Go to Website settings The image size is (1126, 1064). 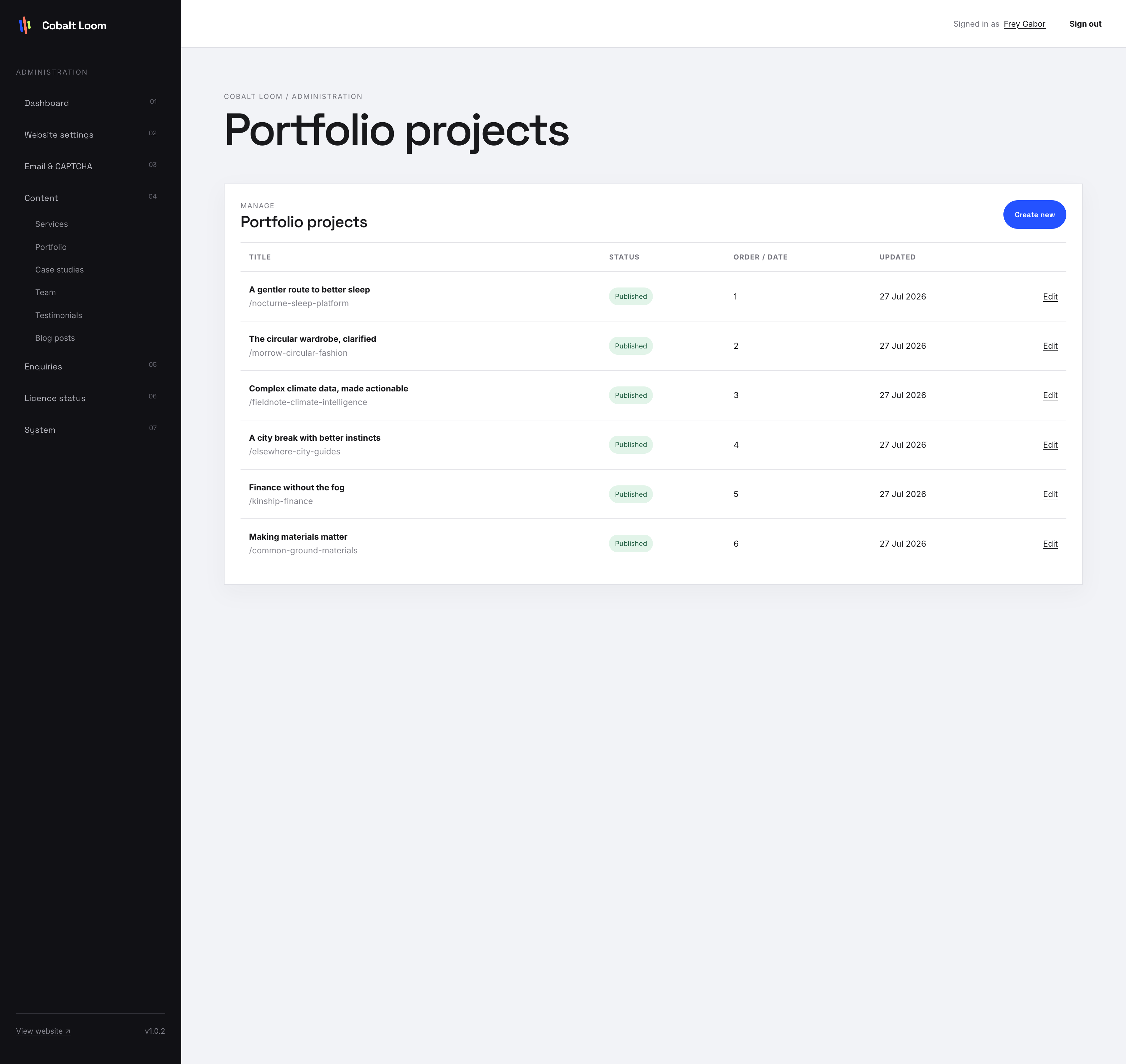pyautogui.click(x=90, y=135)
